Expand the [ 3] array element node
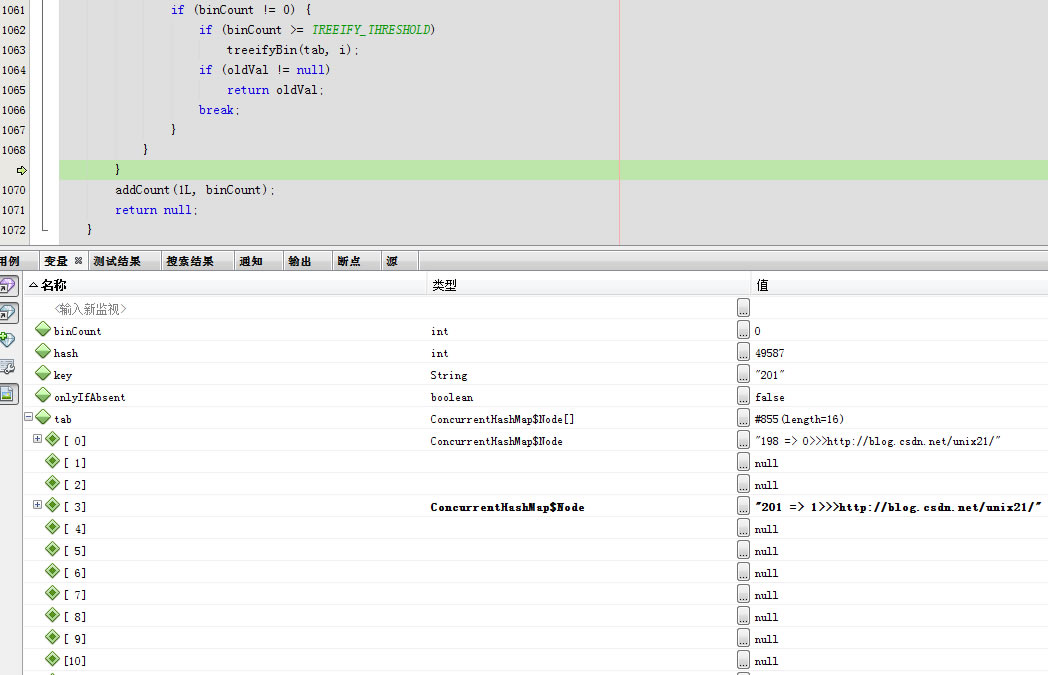1048x675 pixels. (37, 505)
